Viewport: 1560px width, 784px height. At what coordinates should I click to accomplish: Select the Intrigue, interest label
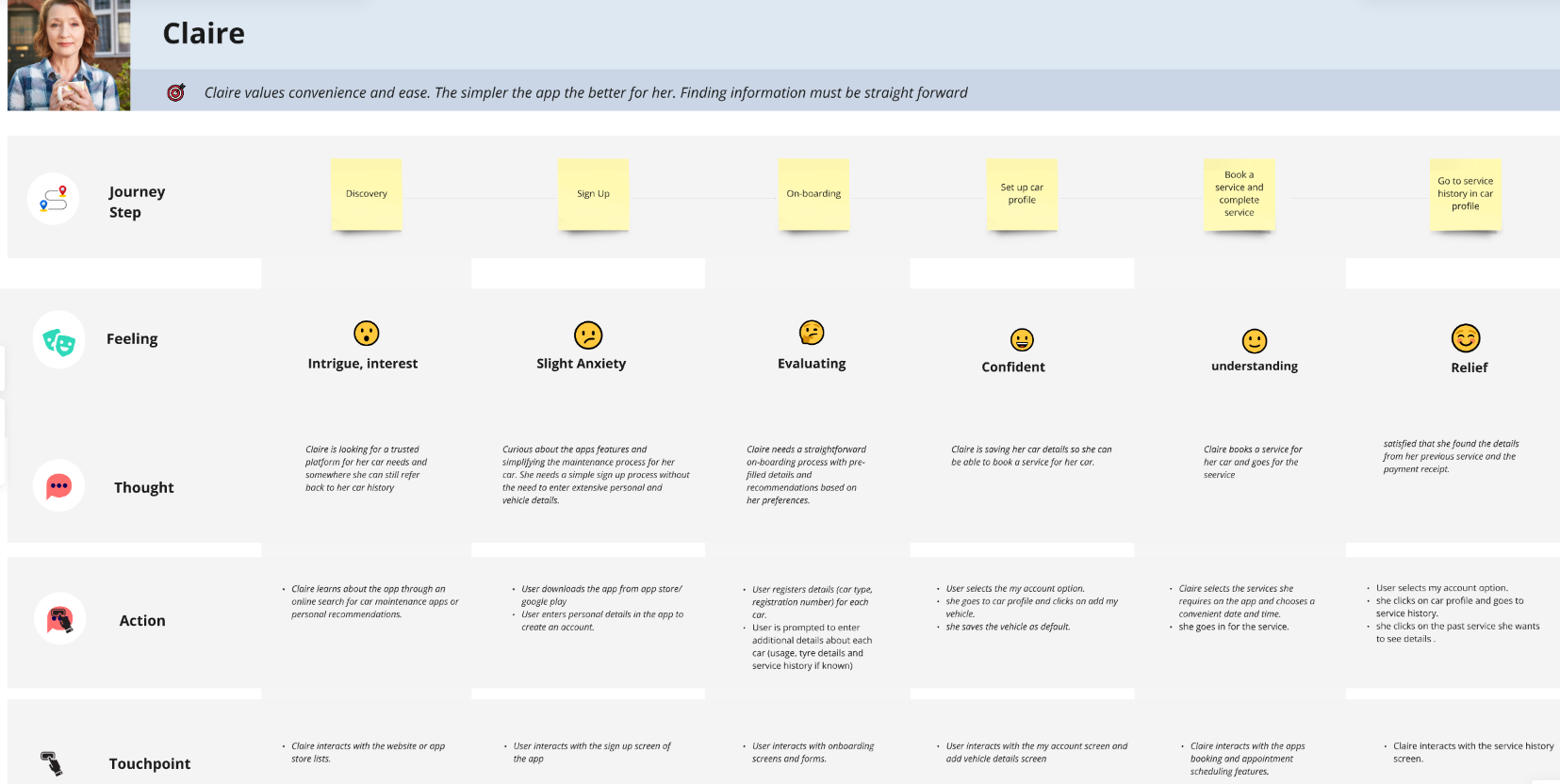click(x=363, y=364)
